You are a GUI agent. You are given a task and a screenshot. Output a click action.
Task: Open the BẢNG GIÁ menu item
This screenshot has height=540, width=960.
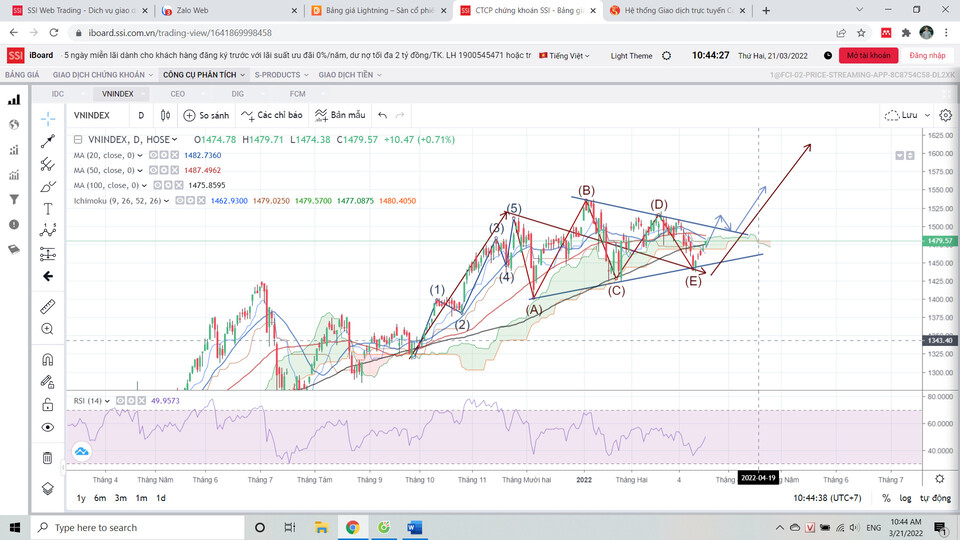click(22, 75)
